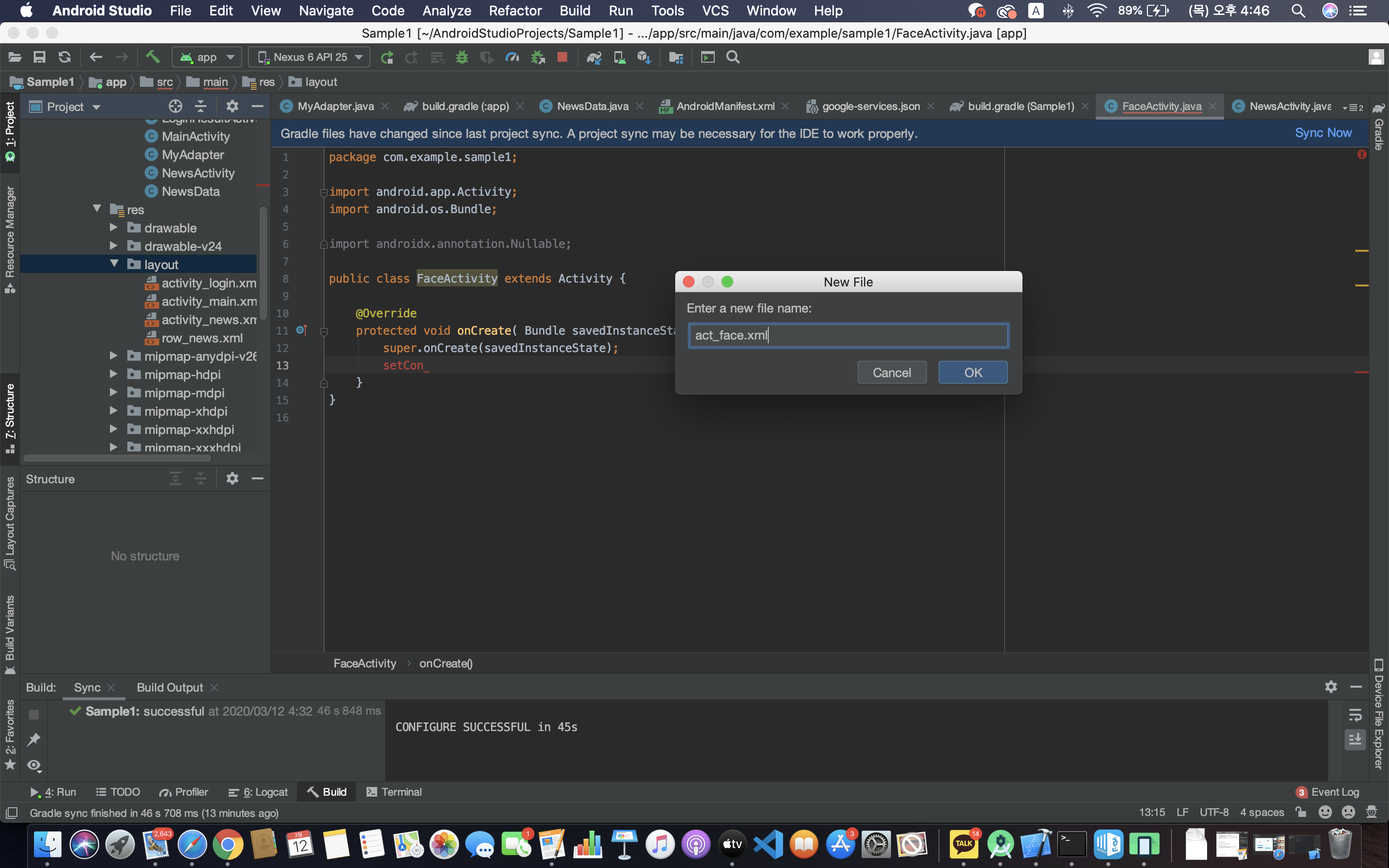Collapse the layout folder in project tree
The width and height of the screenshot is (1389, 868).
[114, 264]
